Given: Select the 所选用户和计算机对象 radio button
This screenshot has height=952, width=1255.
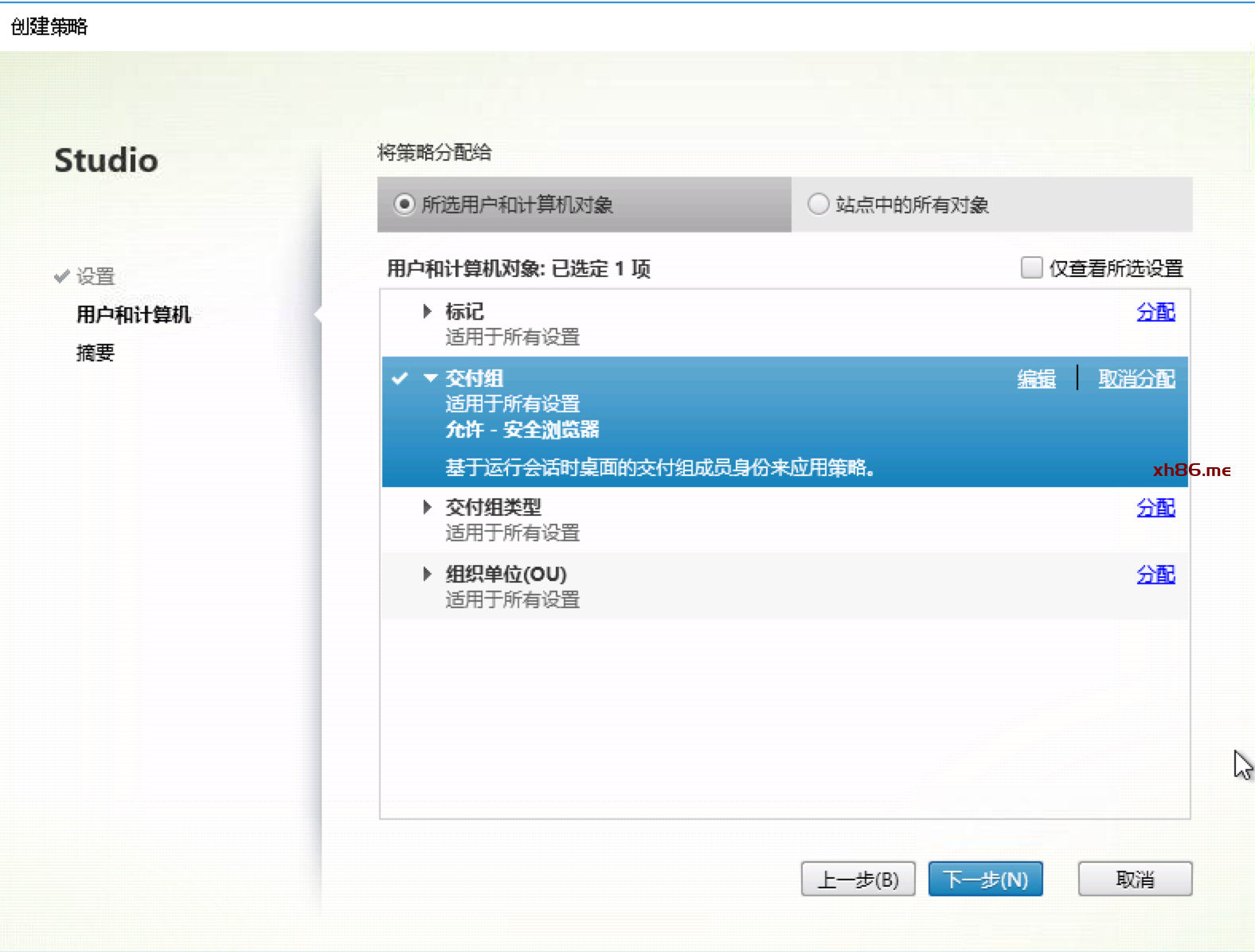Looking at the screenshot, I should (x=405, y=205).
